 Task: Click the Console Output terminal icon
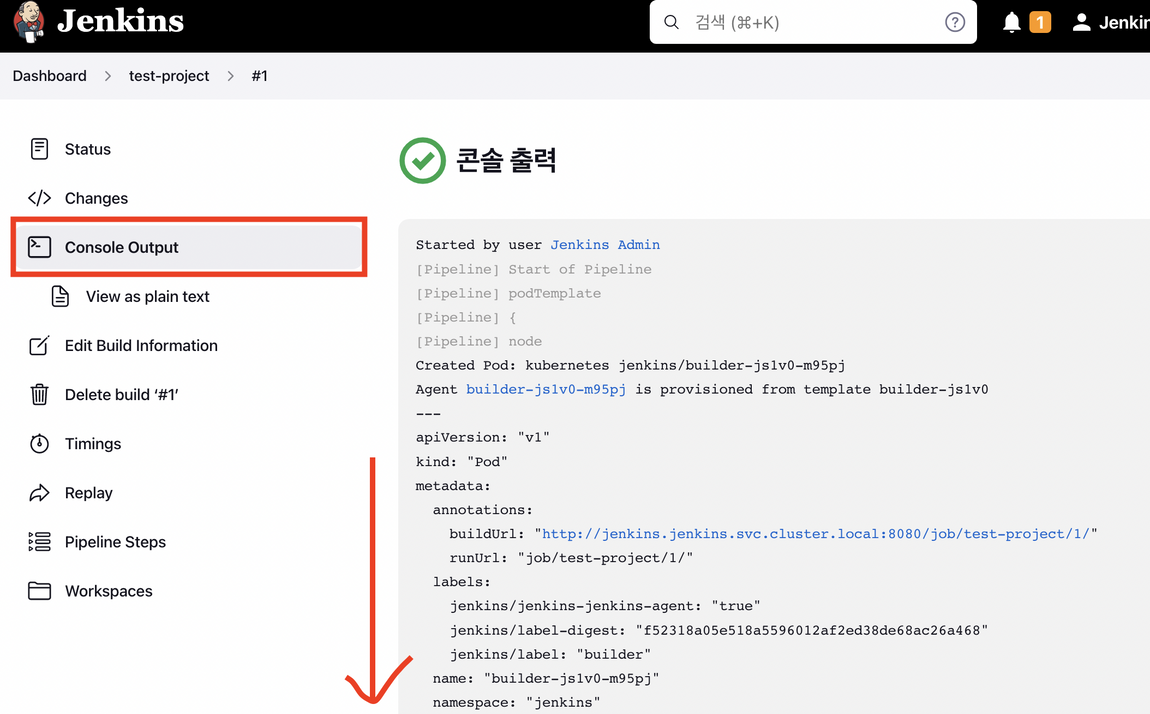pyautogui.click(x=40, y=247)
